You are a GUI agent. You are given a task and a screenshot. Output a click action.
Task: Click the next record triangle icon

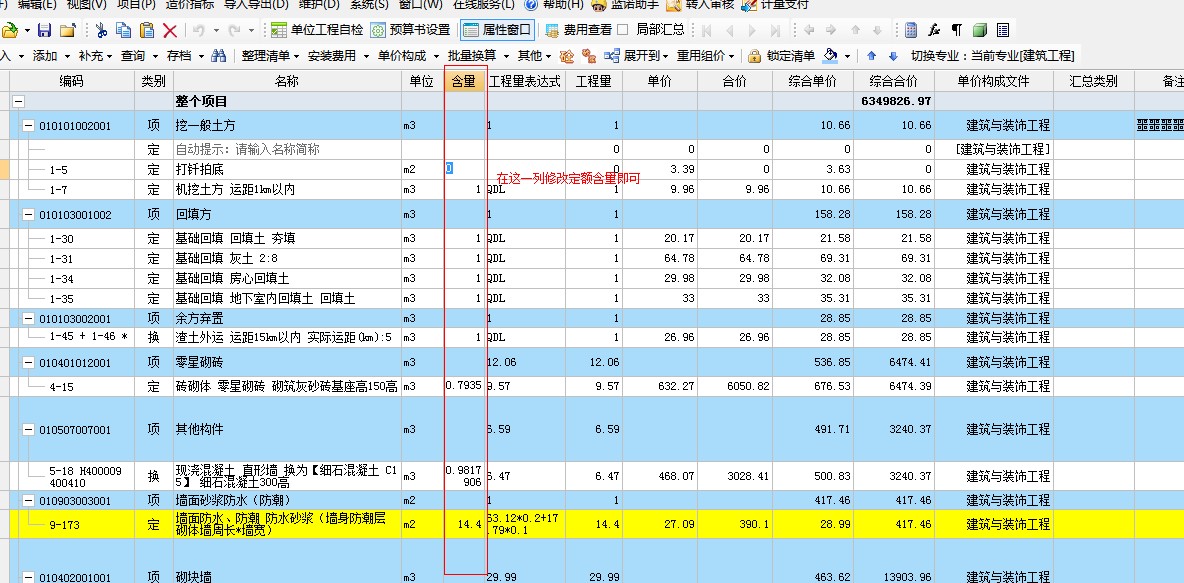pyautogui.click(x=752, y=30)
